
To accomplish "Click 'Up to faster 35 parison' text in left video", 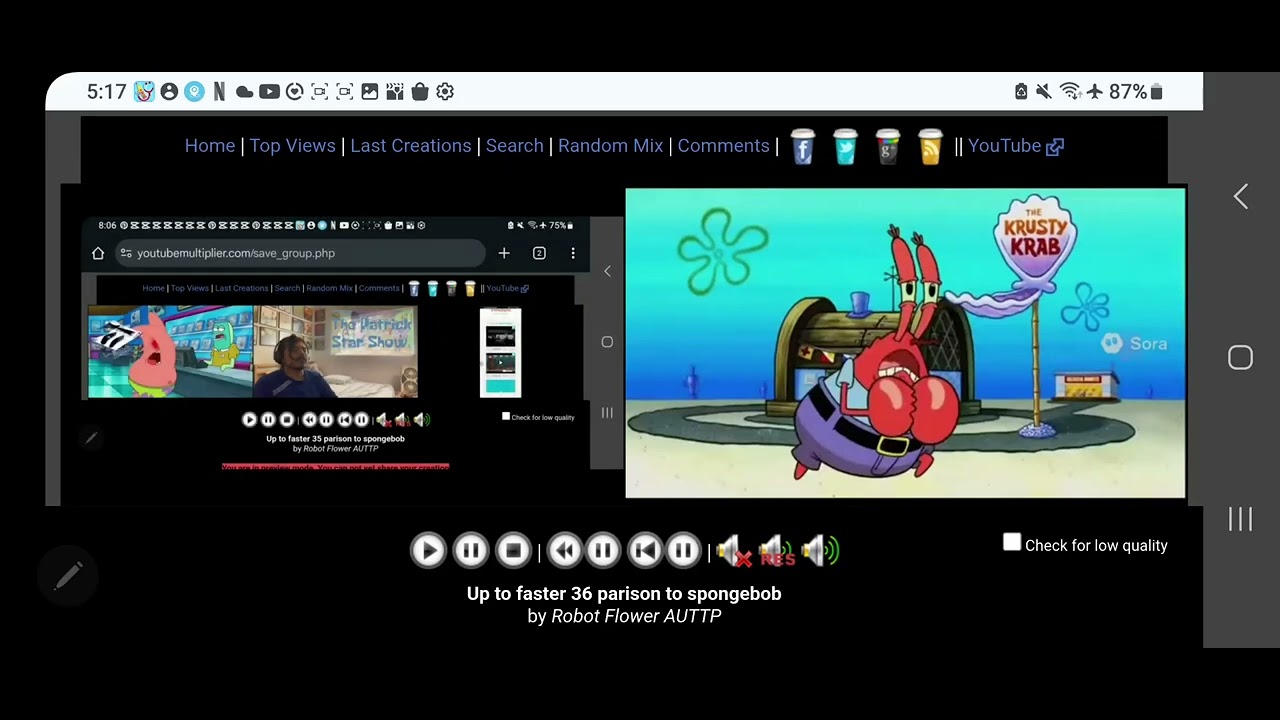I will click(335, 438).
